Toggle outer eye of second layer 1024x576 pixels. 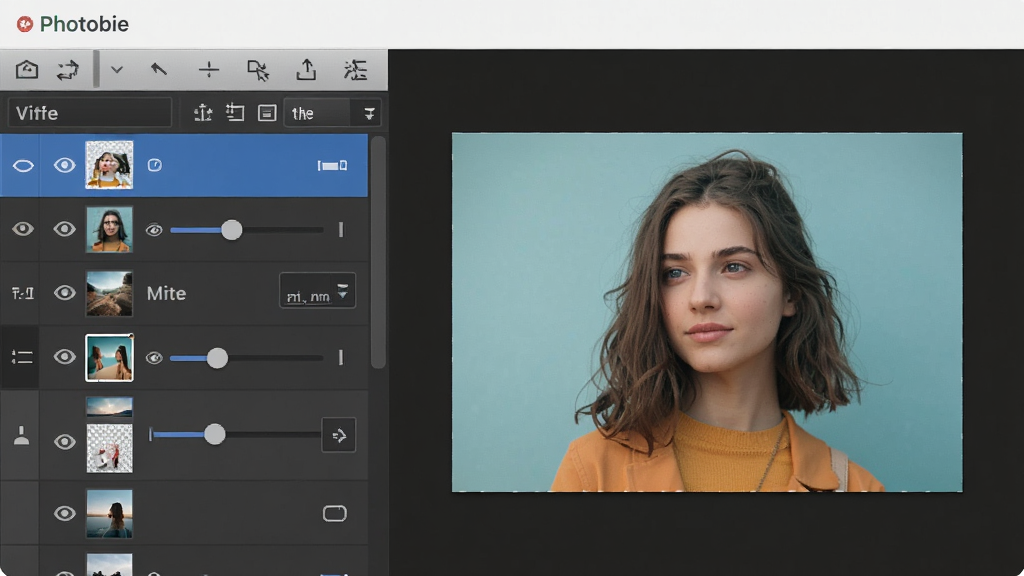pyautogui.click(x=23, y=229)
